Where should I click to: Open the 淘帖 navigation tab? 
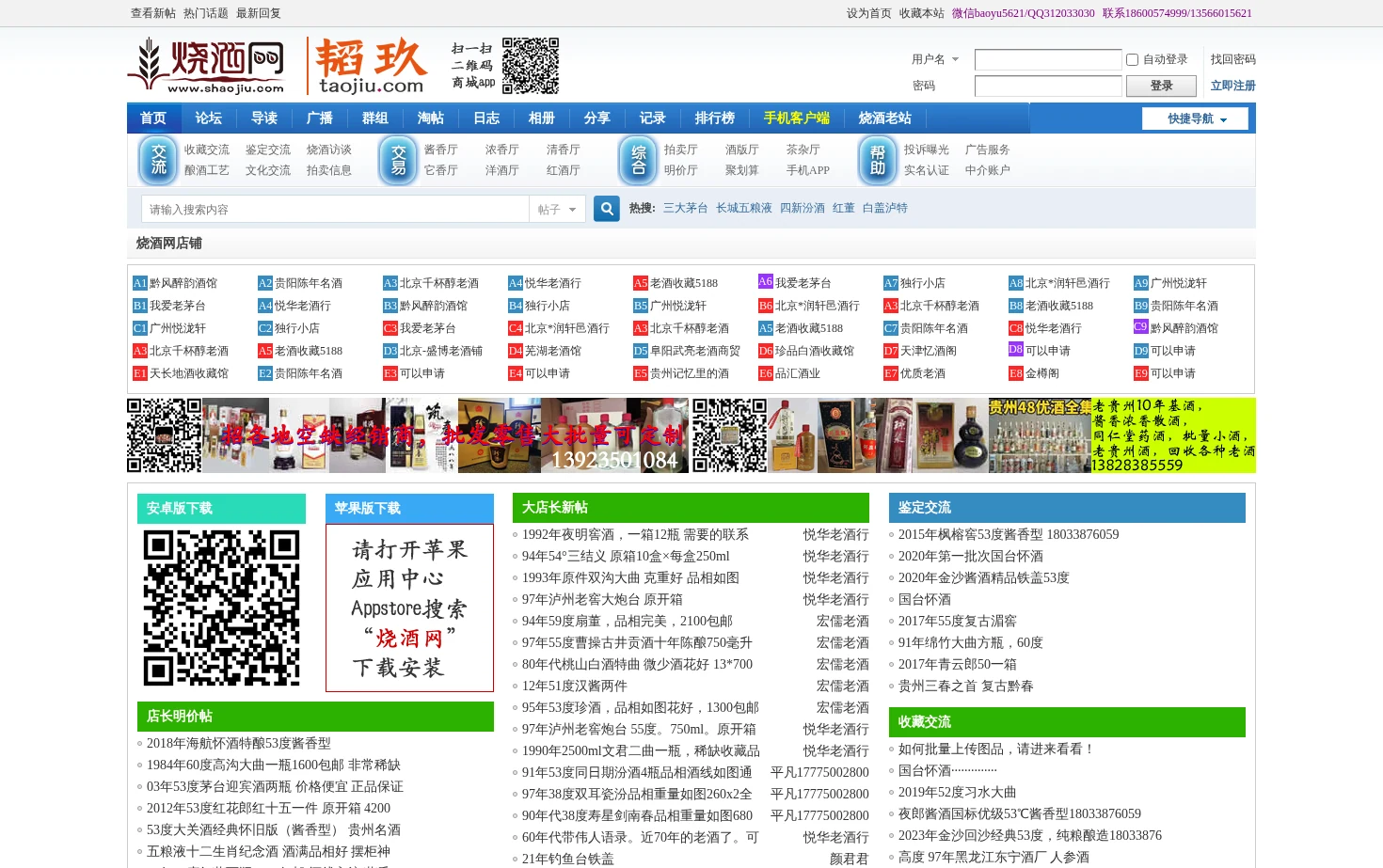click(x=431, y=118)
